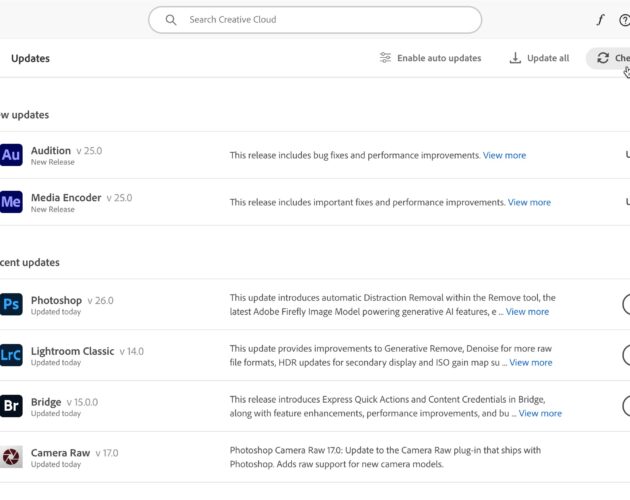Image resolution: width=630 pixels, height=500 pixels.
Task: Click Photoshop version v 26.0 text
Action: 100,301
